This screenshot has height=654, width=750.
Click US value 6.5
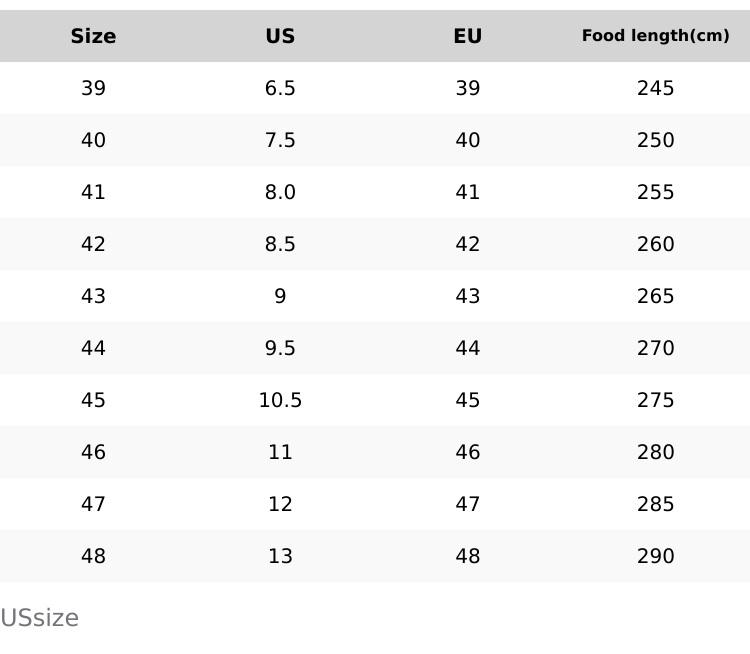click(280, 88)
